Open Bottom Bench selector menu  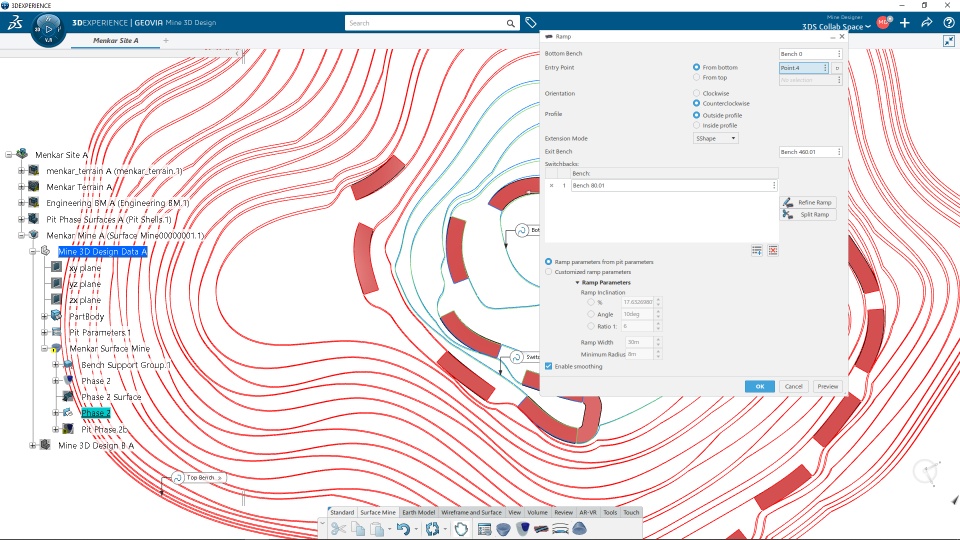(x=839, y=54)
